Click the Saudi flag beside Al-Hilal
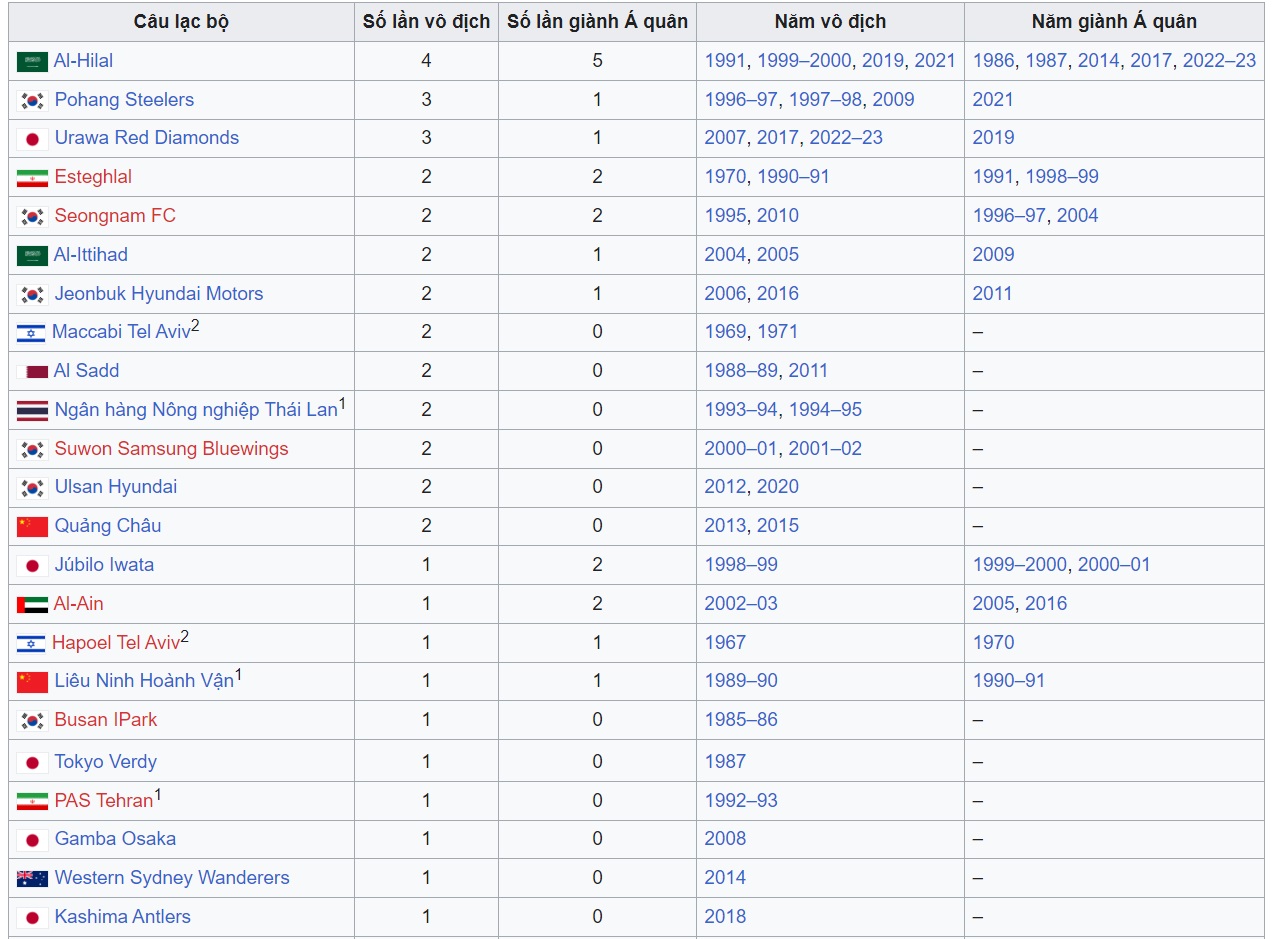Image resolution: width=1275 pixels, height=939 pixels. click(x=32, y=61)
